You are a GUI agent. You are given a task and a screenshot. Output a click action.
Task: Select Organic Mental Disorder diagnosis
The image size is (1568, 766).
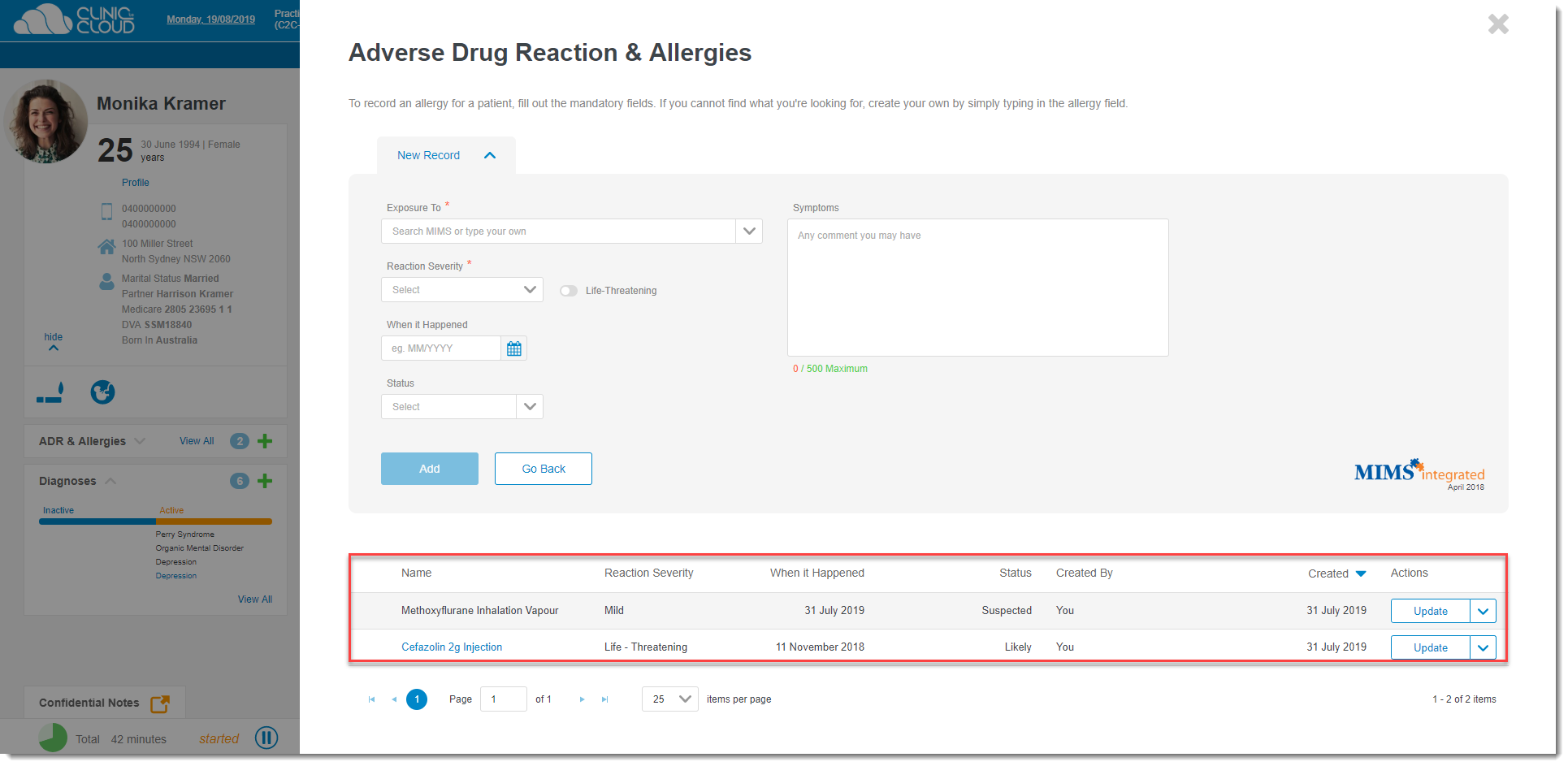200,548
